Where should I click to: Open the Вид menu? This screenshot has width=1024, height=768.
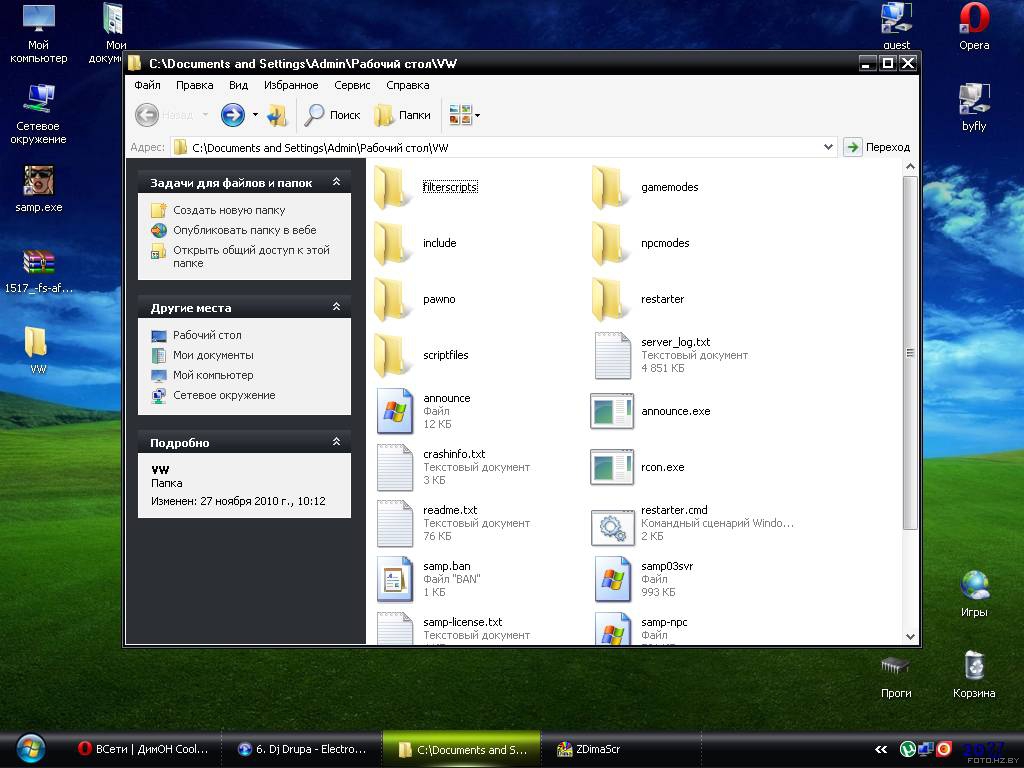pos(238,85)
